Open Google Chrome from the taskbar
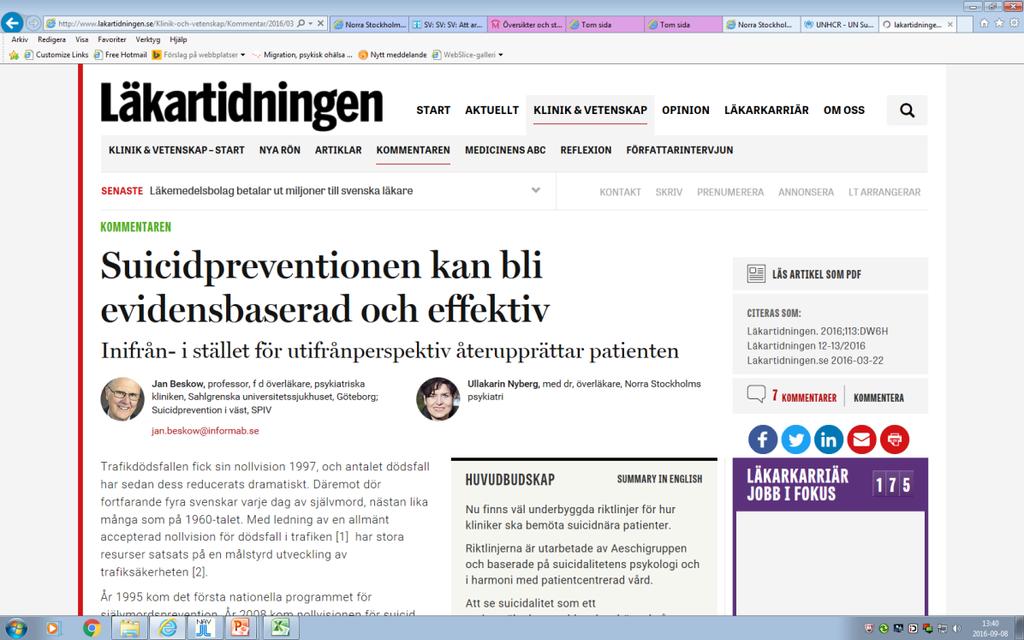This screenshot has height=640, width=1024. [91, 628]
